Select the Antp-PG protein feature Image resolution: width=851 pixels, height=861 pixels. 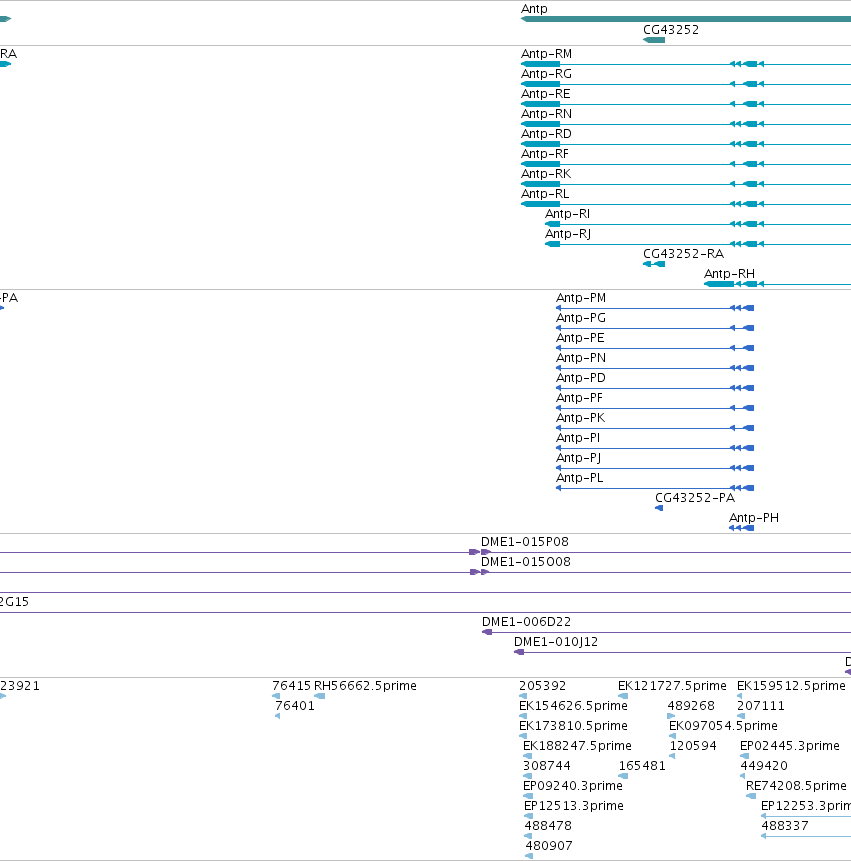pyautogui.click(x=581, y=318)
